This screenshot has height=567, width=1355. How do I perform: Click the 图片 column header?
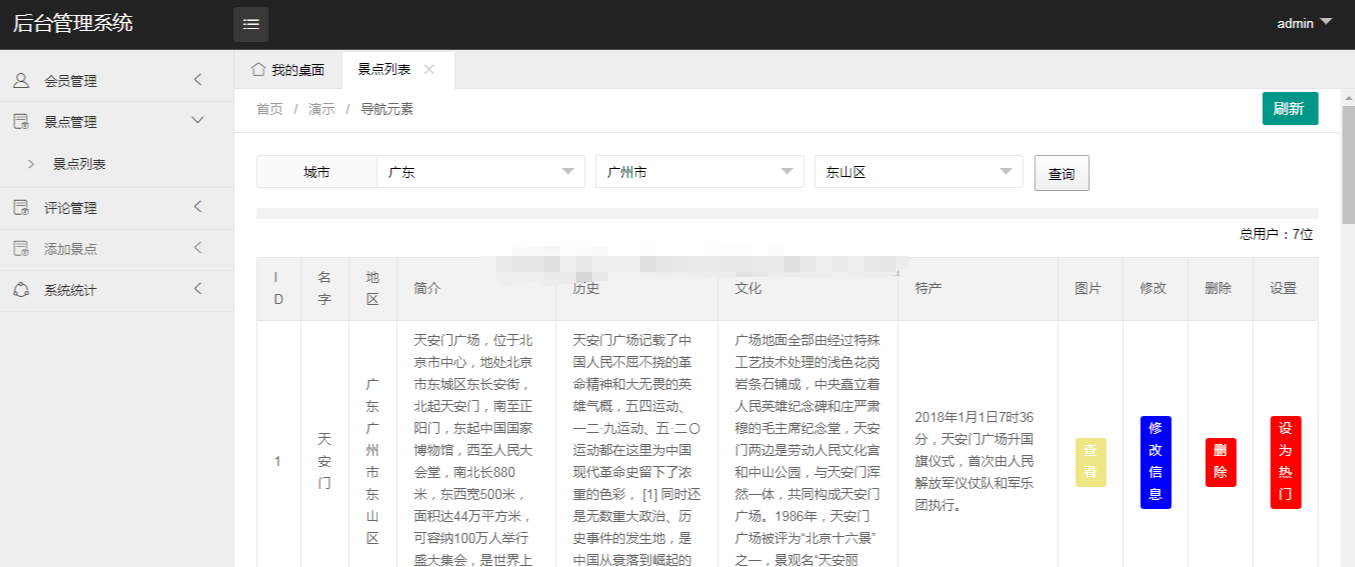click(1091, 288)
